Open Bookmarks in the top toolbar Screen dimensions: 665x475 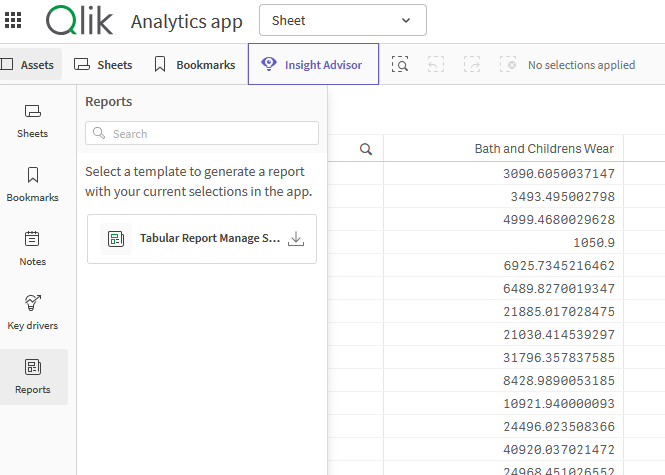(195, 65)
